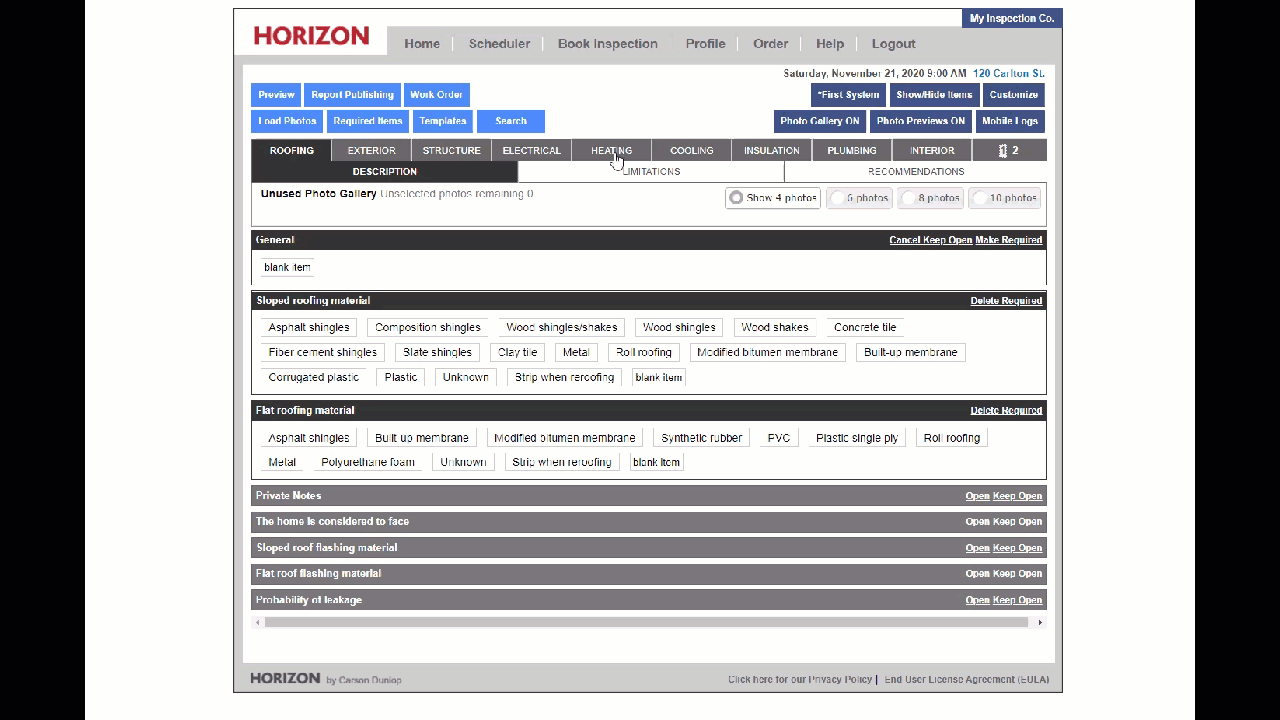Screen dimensions: 1280x720
Task: Open the Private Notes section
Action: pyautogui.click(x=977, y=496)
